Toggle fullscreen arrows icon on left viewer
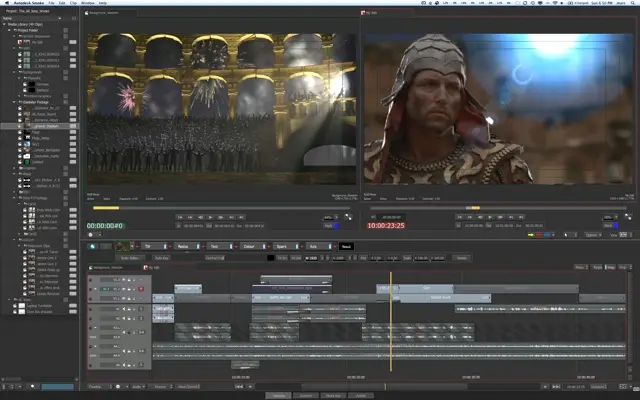 click(348, 217)
